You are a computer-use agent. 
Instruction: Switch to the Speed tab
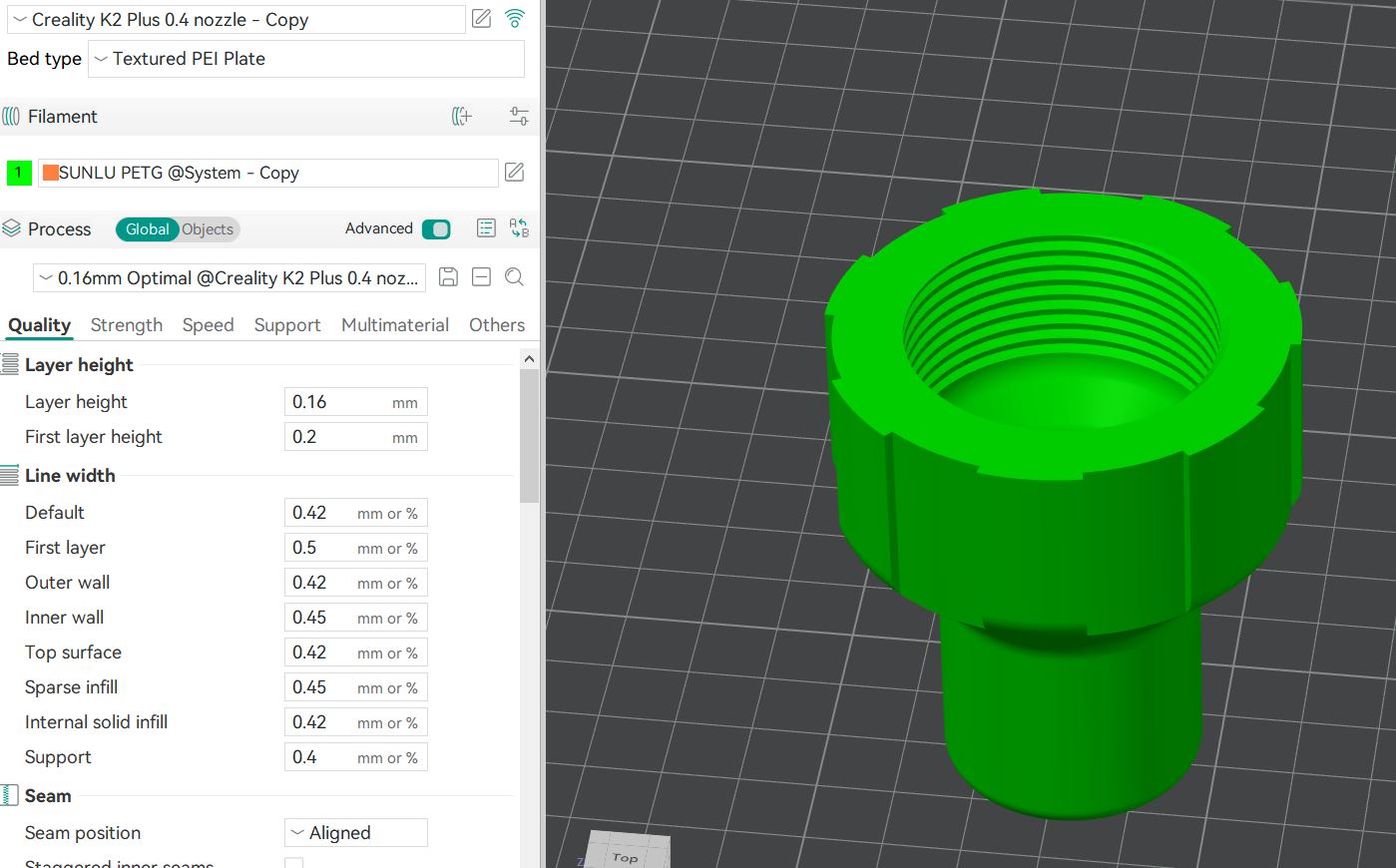tap(208, 325)
